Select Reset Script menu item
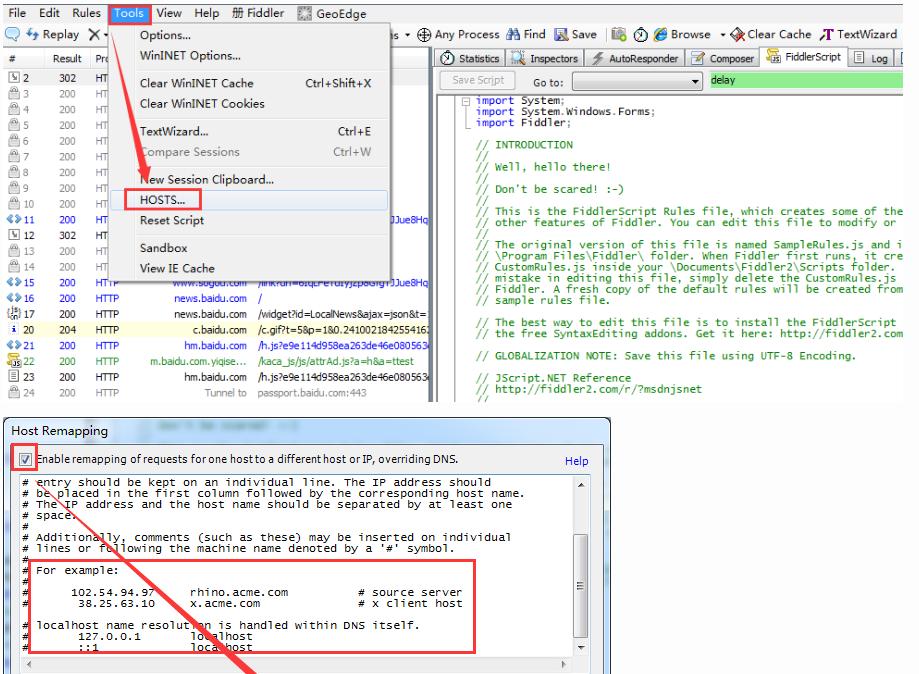The image size is (919, 674). coord(249,220)
